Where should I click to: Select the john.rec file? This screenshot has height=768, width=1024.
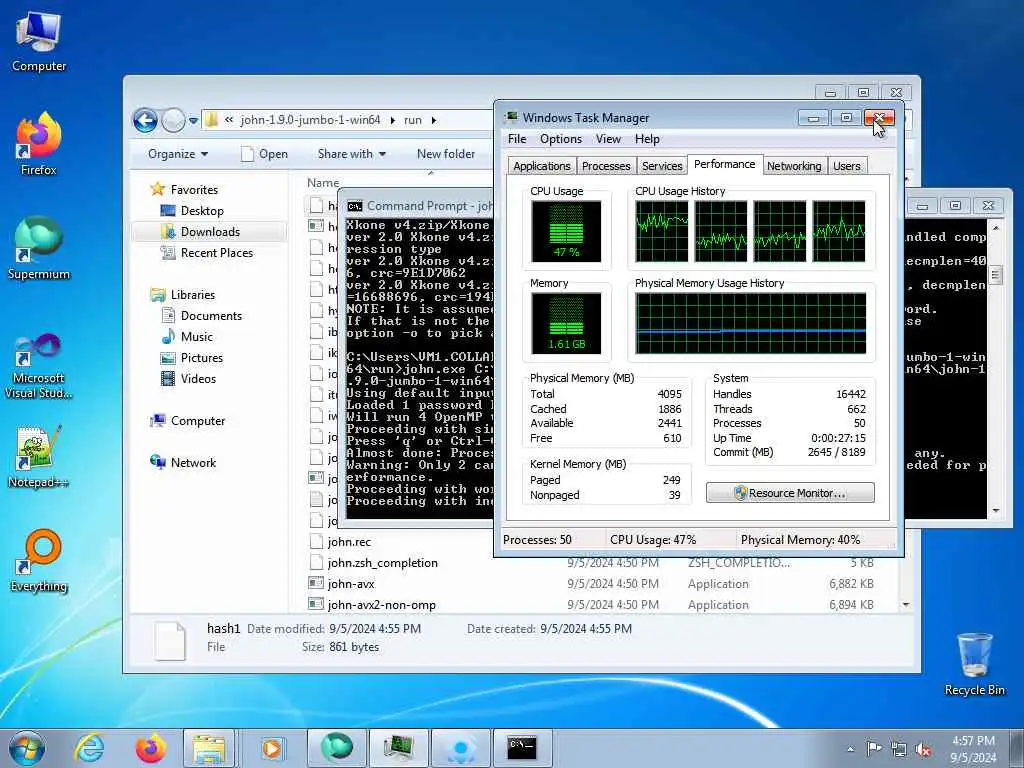(349, 542)
